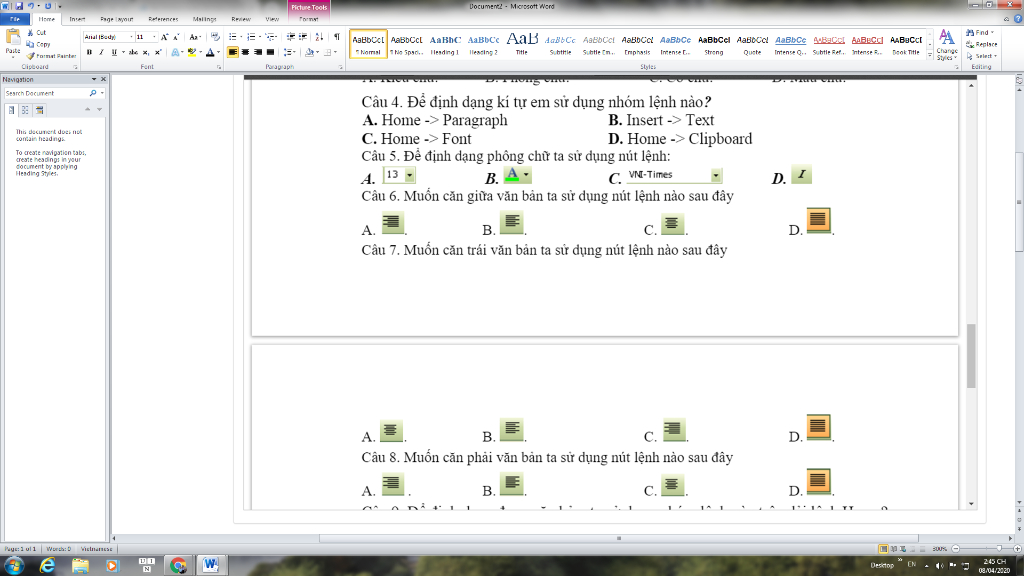This screenshot has width=1024, height=576.
Task: Open the Find dropdown arrow
Action: pyautogui.click(x=993, y=32)
